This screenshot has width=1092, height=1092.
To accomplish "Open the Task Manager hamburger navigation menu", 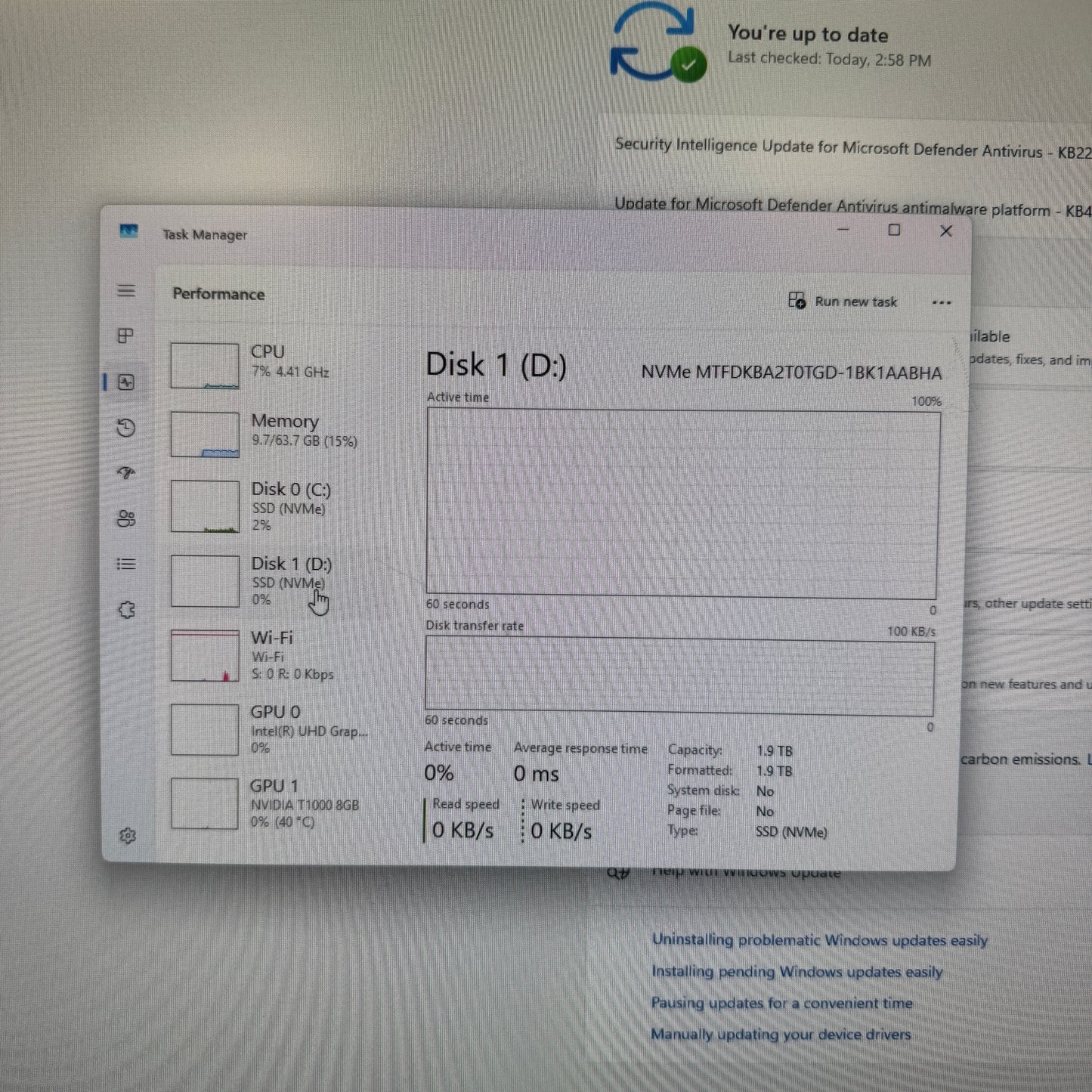I will 126,291.
